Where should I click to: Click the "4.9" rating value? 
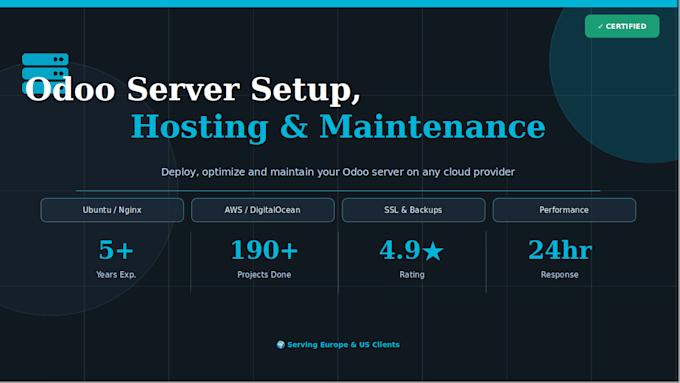(x=400, y=250)
